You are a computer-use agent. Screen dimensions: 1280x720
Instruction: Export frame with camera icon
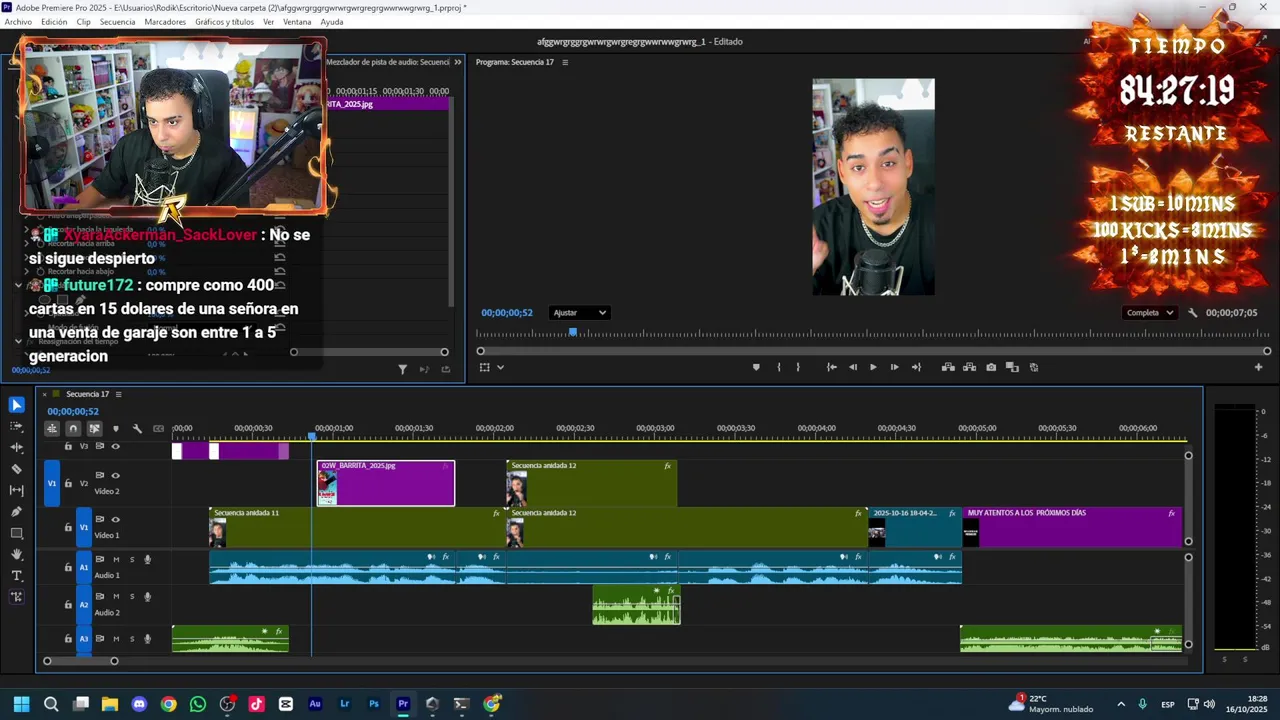tap(991, 367)
